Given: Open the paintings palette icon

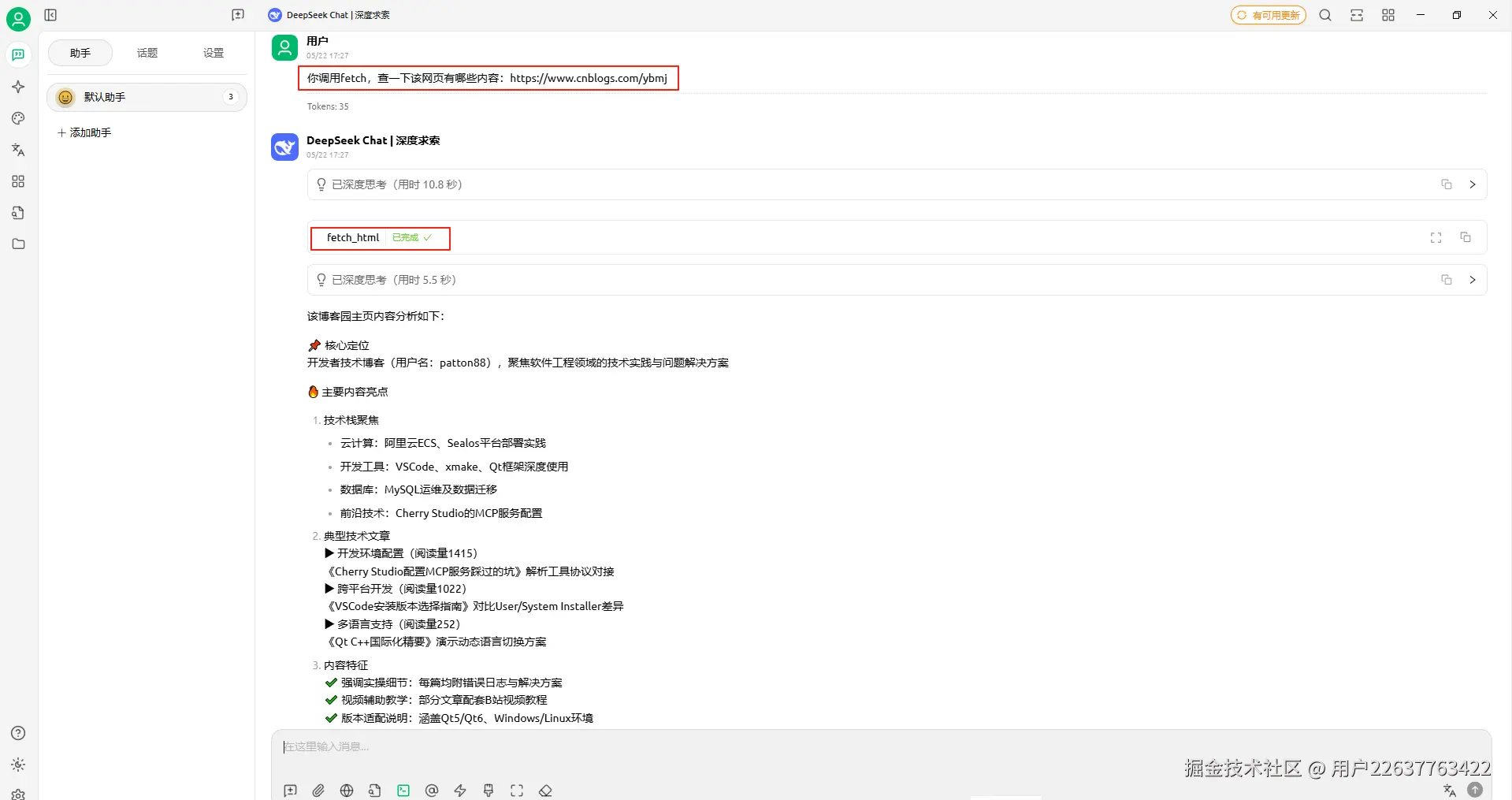Looking at the screenshot, I should pos(18,118).
